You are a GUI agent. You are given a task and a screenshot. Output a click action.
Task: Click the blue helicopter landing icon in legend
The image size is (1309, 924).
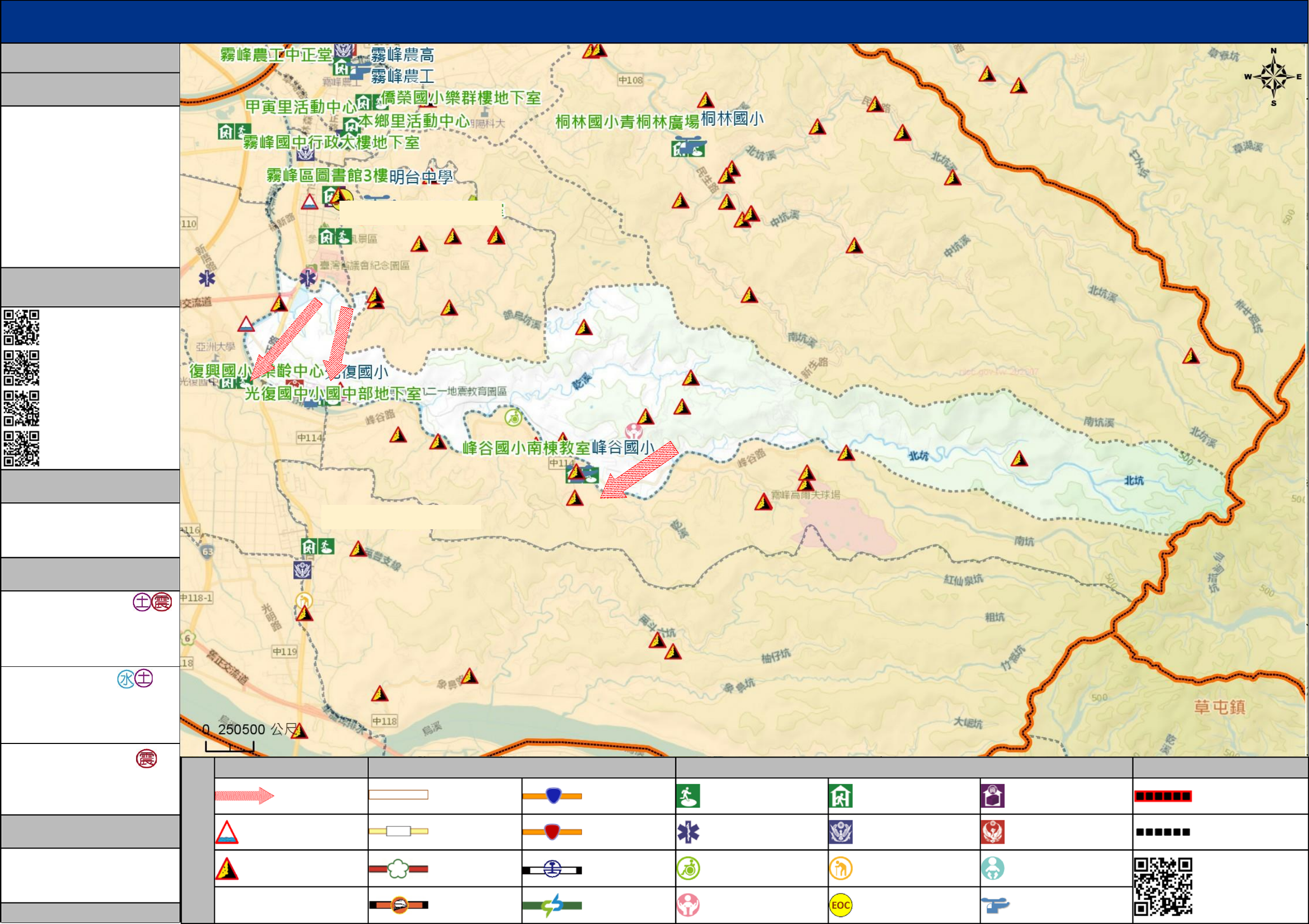pyautogui.click(x=995, y=905)
